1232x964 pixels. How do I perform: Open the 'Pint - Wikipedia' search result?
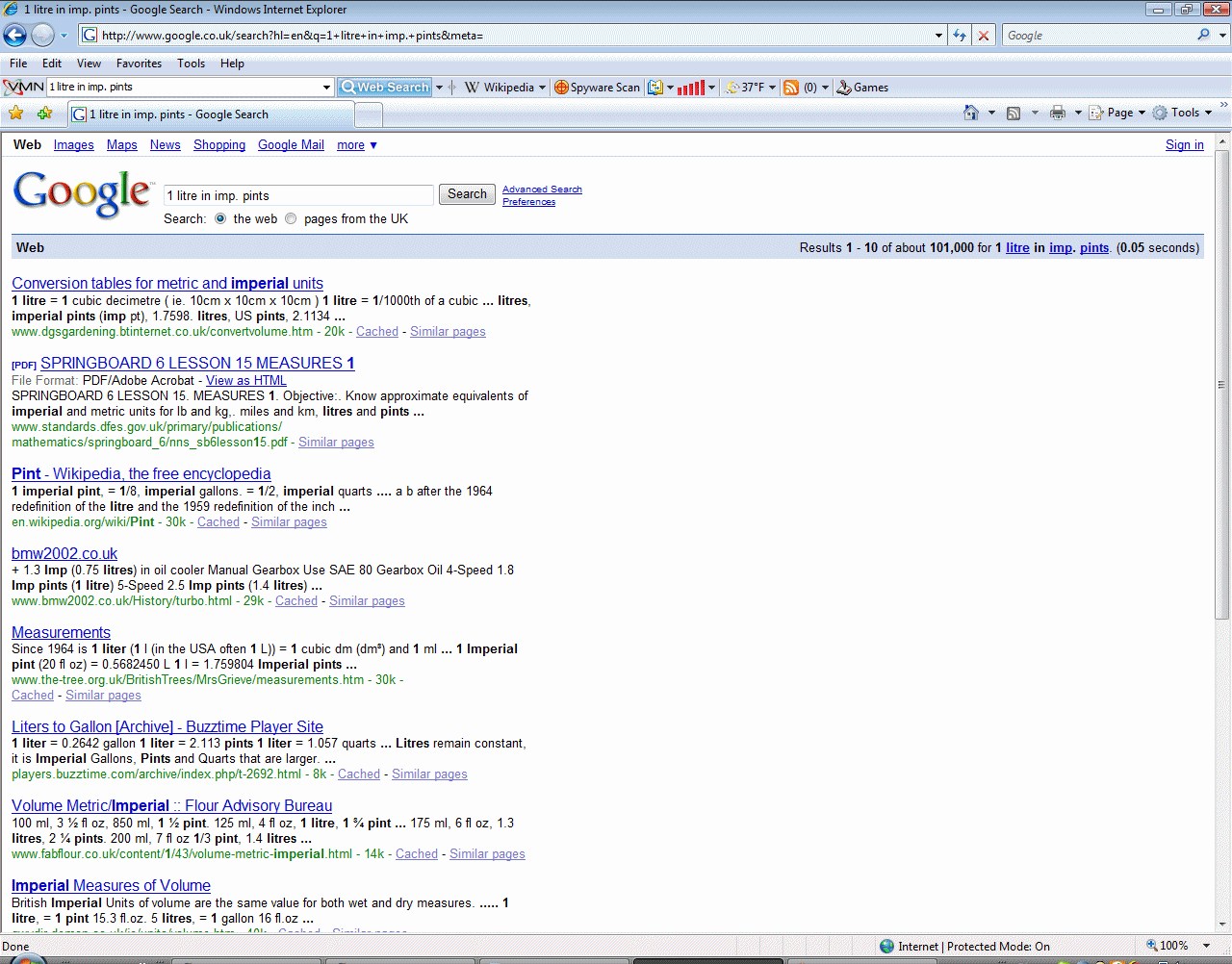(x=141, y=473)
